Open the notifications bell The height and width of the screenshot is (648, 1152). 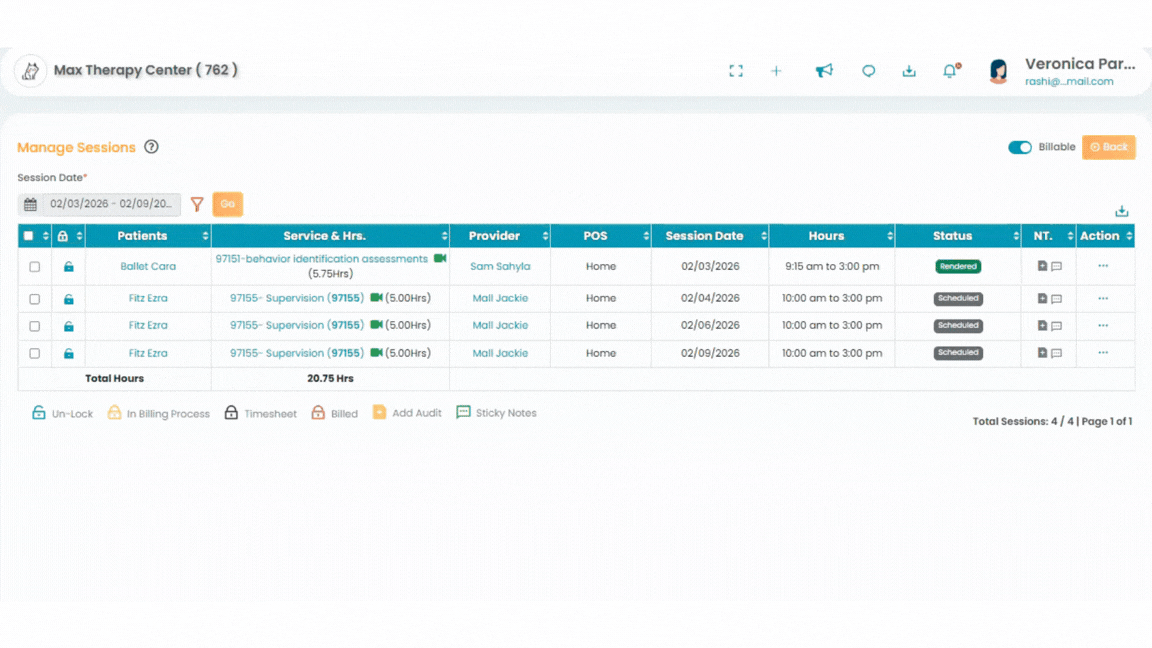coord(950,71)
